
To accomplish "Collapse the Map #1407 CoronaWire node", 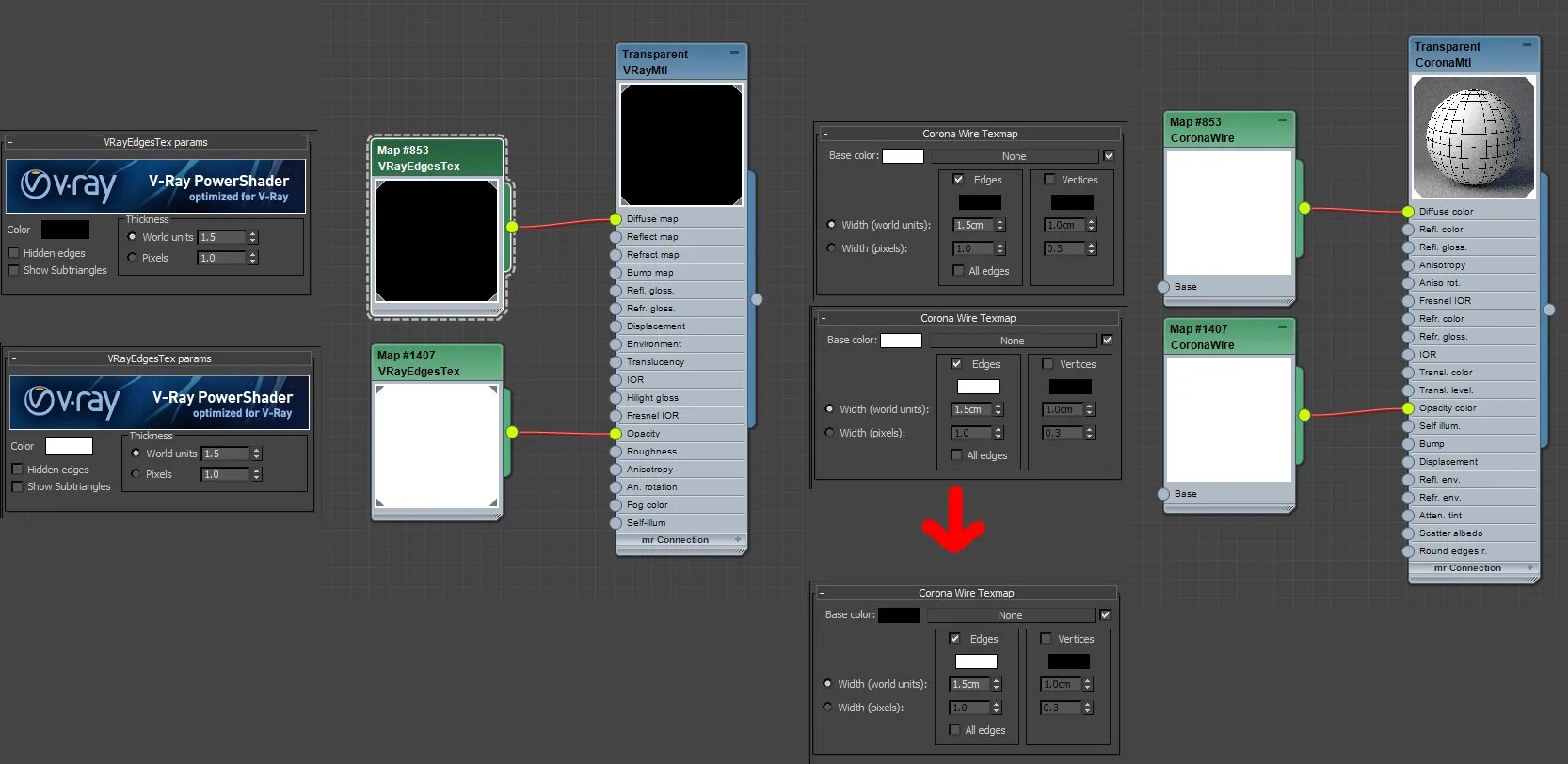I will [1282, 327].
